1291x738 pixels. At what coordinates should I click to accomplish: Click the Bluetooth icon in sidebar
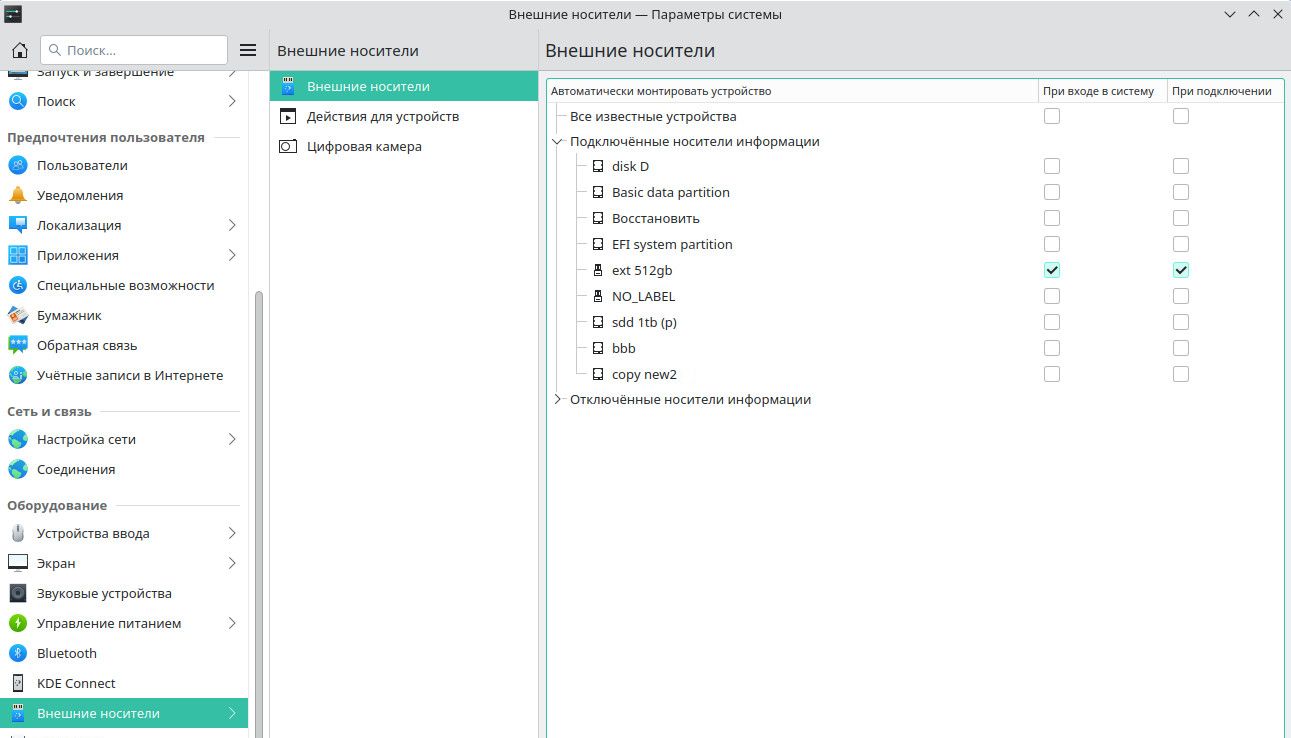pyautogui.click(x=18, y=653)
